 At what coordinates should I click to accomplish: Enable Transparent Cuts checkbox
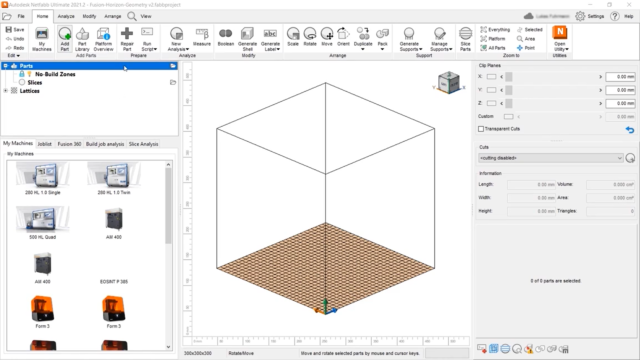pyautogui.click(x=481, y=129)
